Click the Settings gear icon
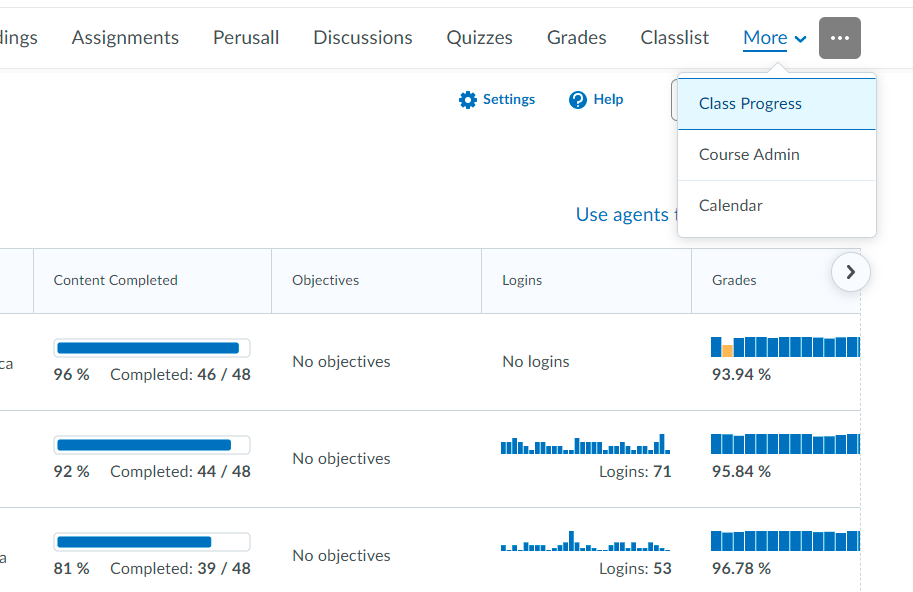Image resolution: width=913 pixels, height=592 pixels. pos(468,100)
